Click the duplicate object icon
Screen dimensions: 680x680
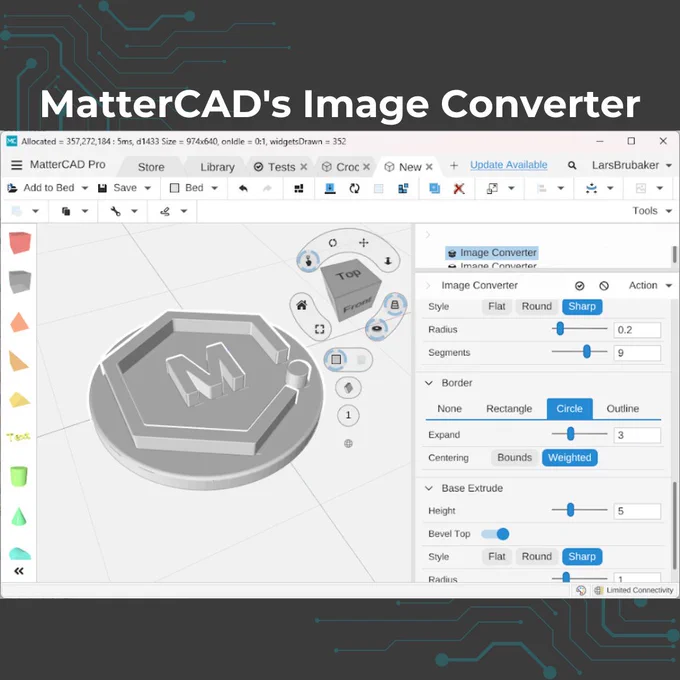click(x=434, y=188)
